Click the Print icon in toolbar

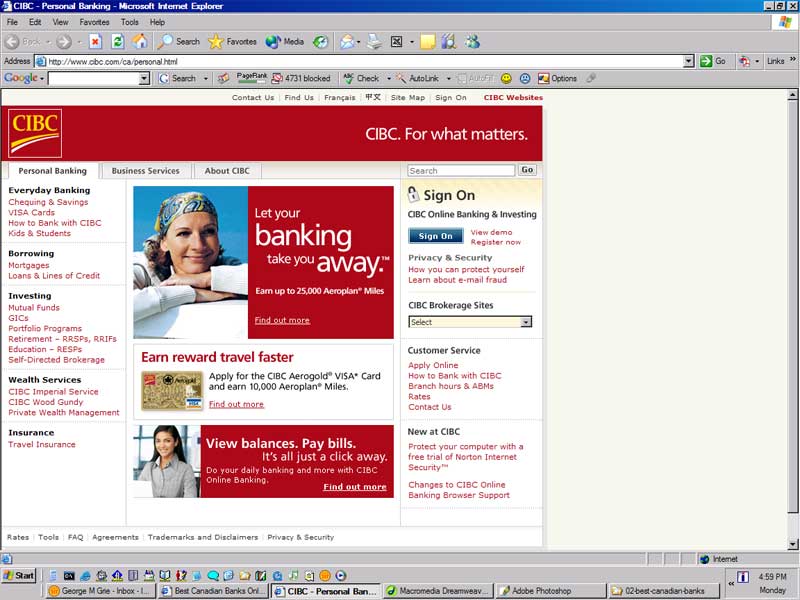(x=374, y=42)
